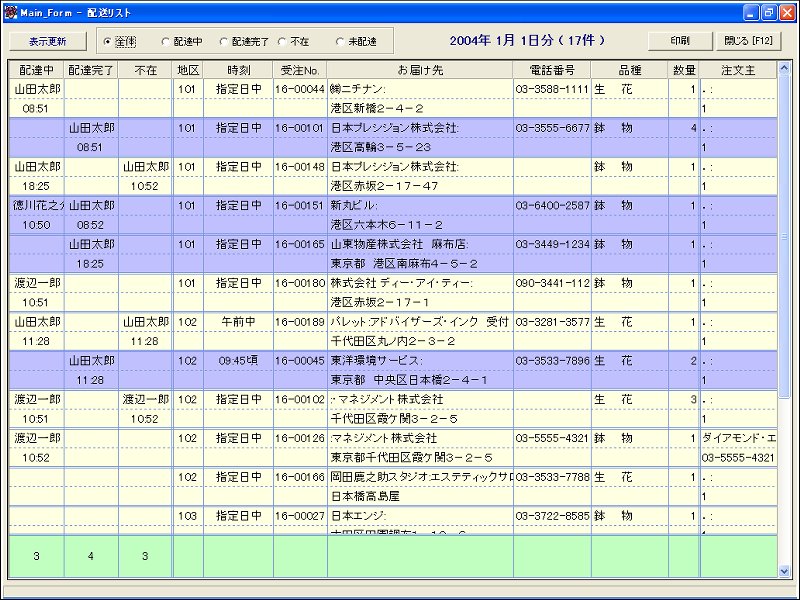Click the お届け先 column header
This screenshot has height=600, width=800.
click(420, 70)
